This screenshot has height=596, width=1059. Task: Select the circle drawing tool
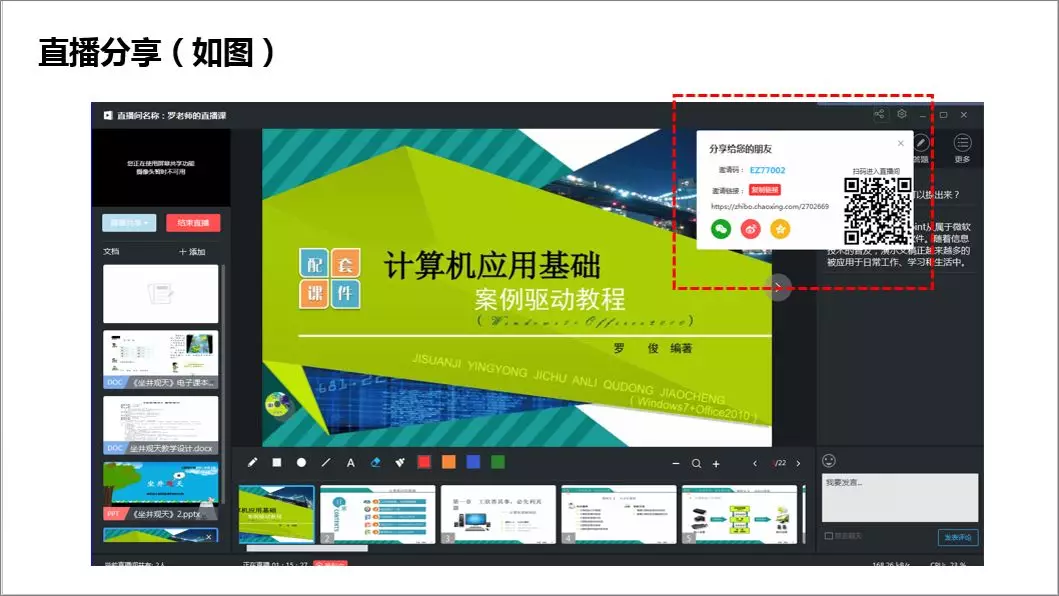301,462
